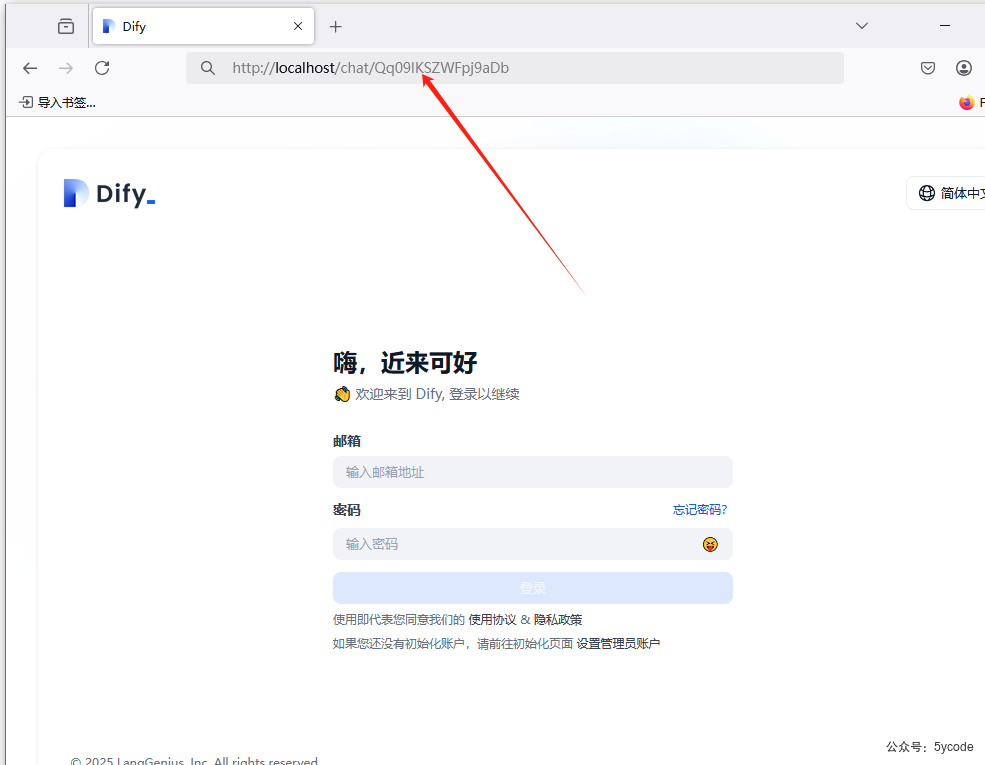Toggle password visibility with the emoji icon
This screenshot has width=985, height=765.
[x=711, y=544]
